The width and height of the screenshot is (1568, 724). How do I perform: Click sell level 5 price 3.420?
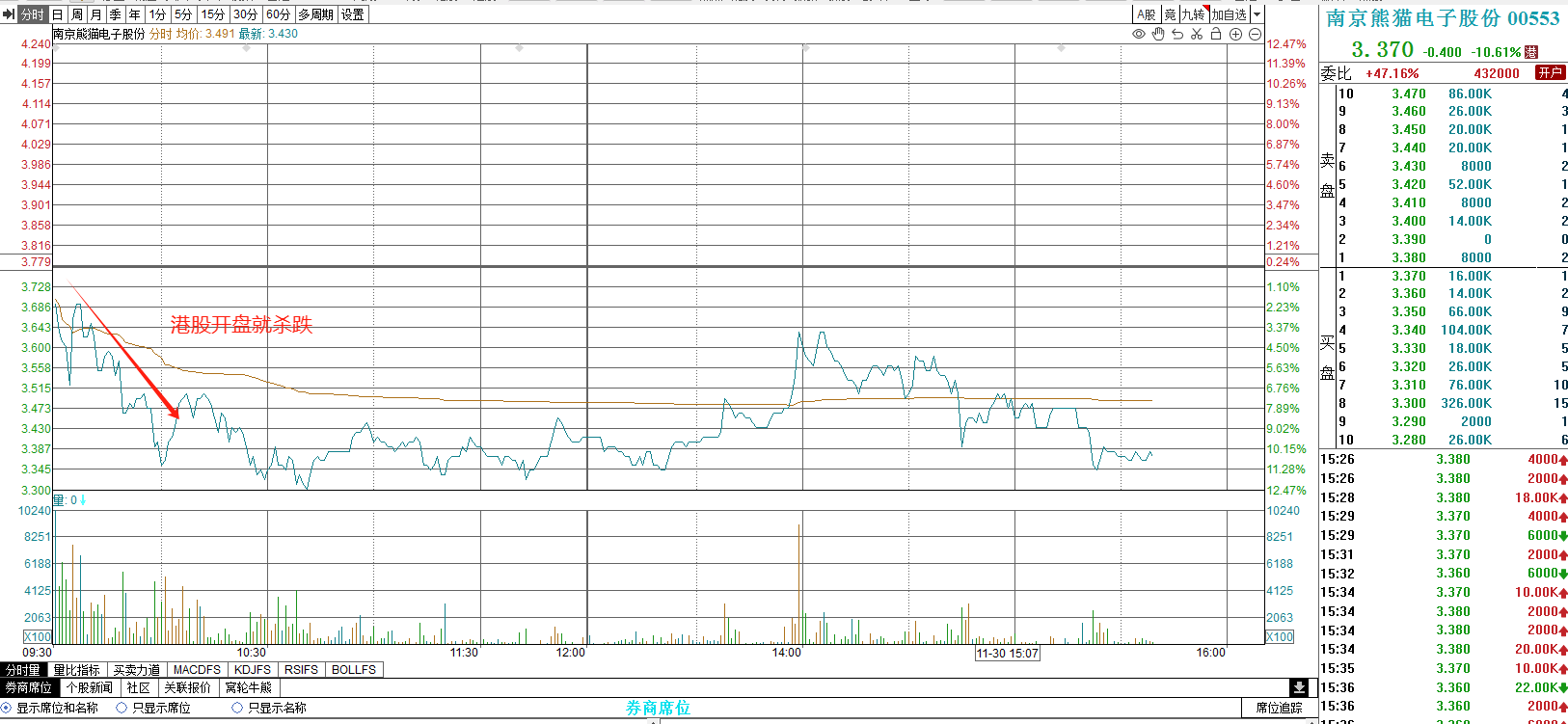pos(1409,184)
